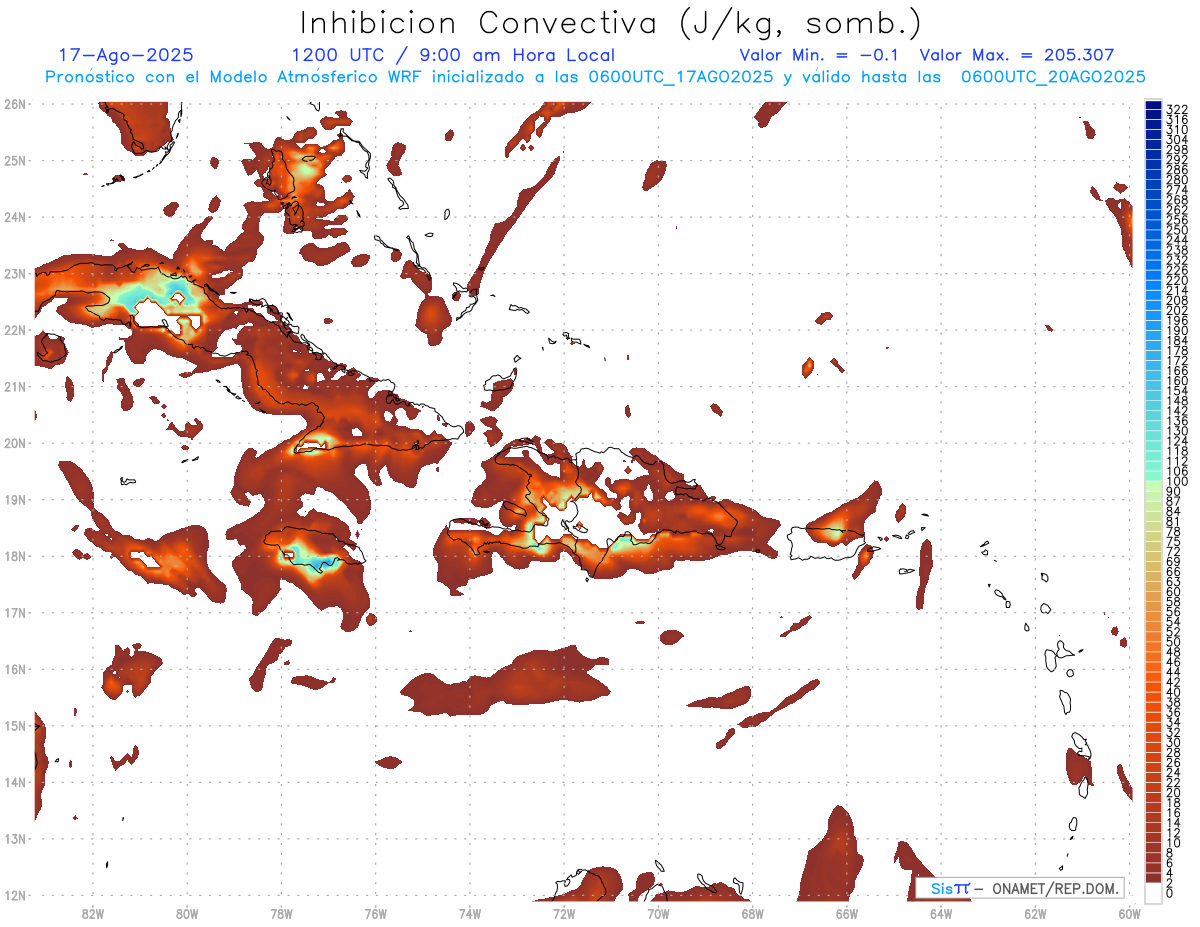Viewport: 1200px width, 927px height.
Task: Click the 0 value at color scale bottom
Action: click(x=1170, y=893)
